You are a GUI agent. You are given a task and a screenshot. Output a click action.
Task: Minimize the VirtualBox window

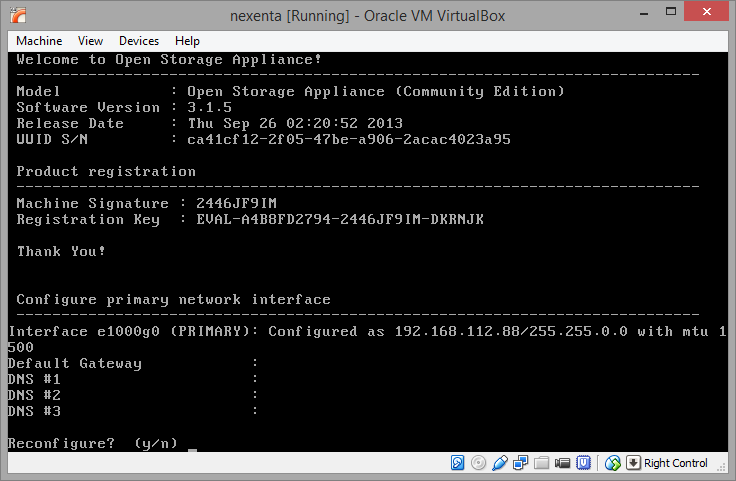click(x=644, y=13)
